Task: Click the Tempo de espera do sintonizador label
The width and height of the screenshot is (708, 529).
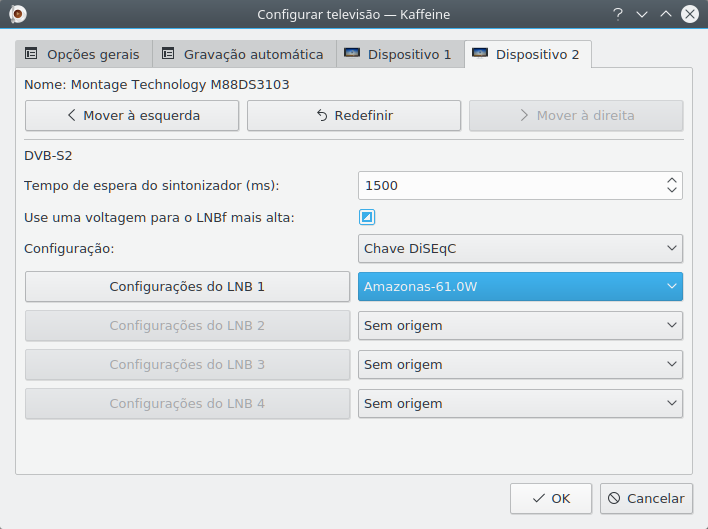Action: tap(152, 186)
